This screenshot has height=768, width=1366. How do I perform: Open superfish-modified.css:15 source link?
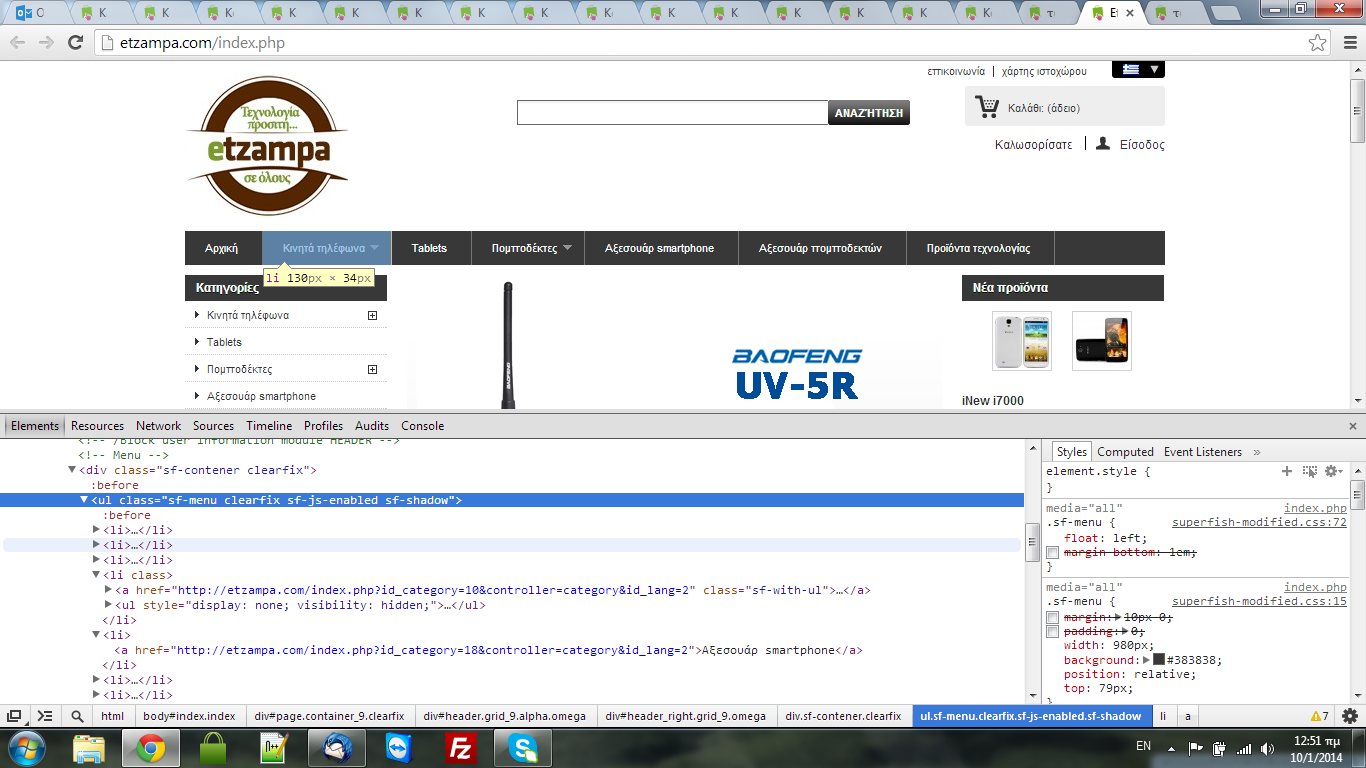[1259, 602]
